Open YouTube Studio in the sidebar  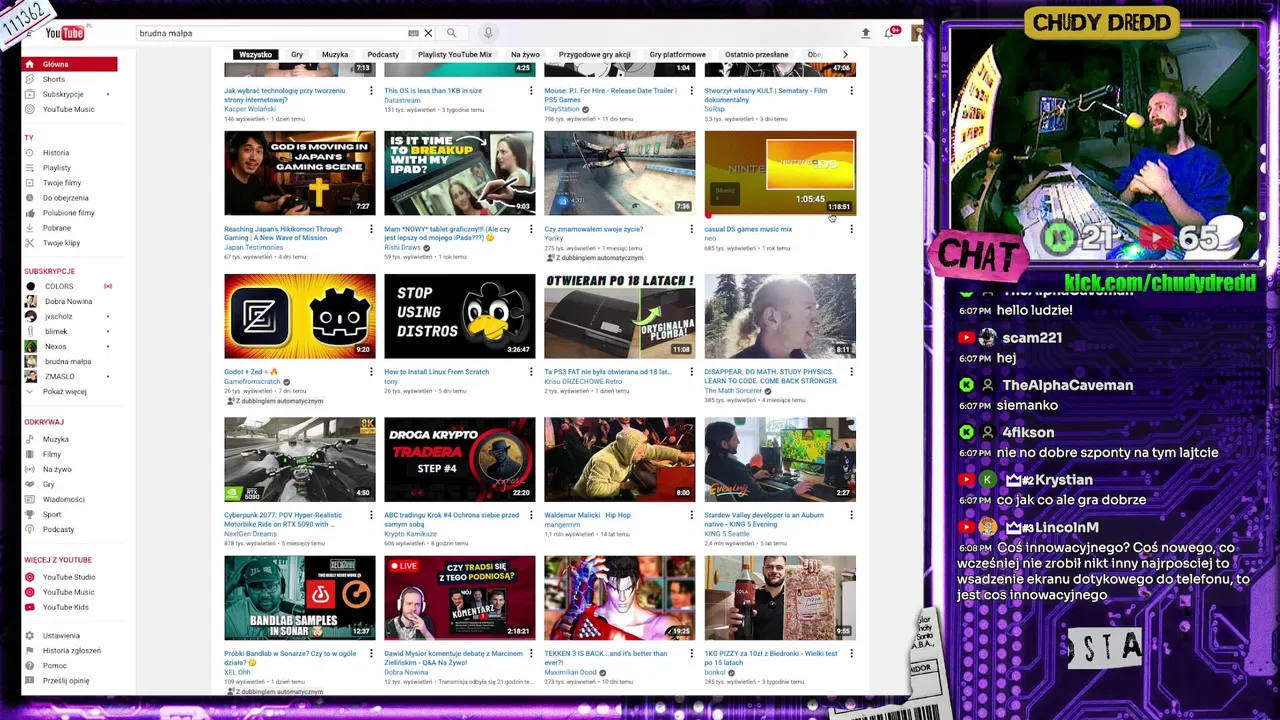(x=69, y=577)
